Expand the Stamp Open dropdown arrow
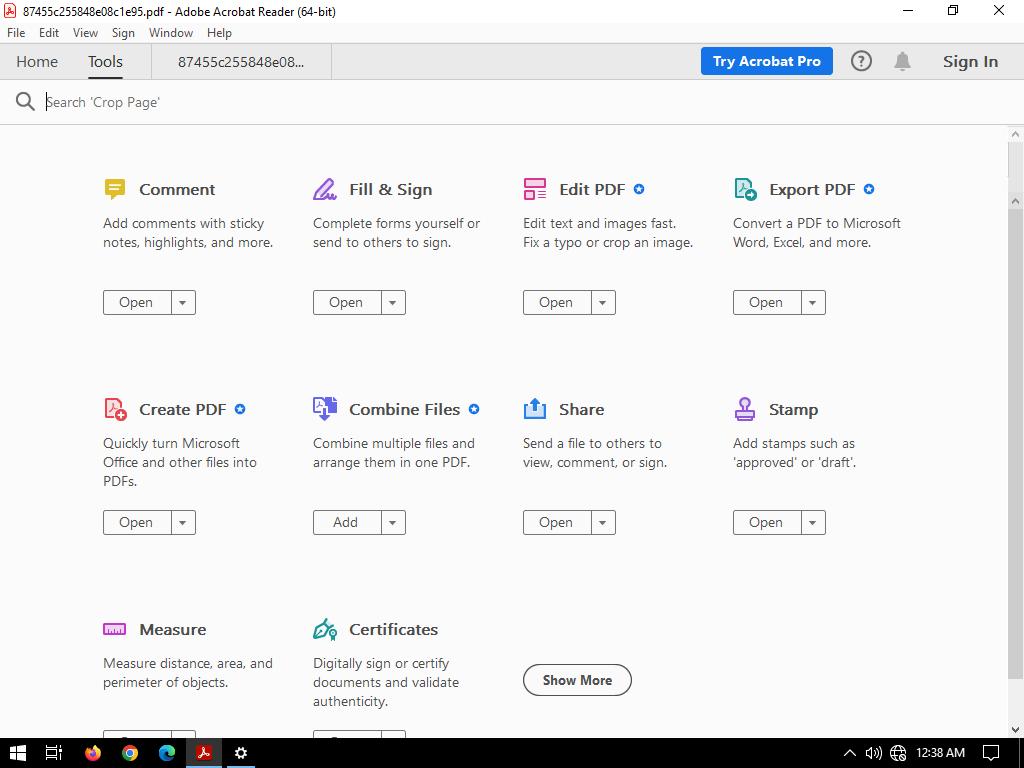The height and width of the screenshot is (768, 1024). click(813, 522)
